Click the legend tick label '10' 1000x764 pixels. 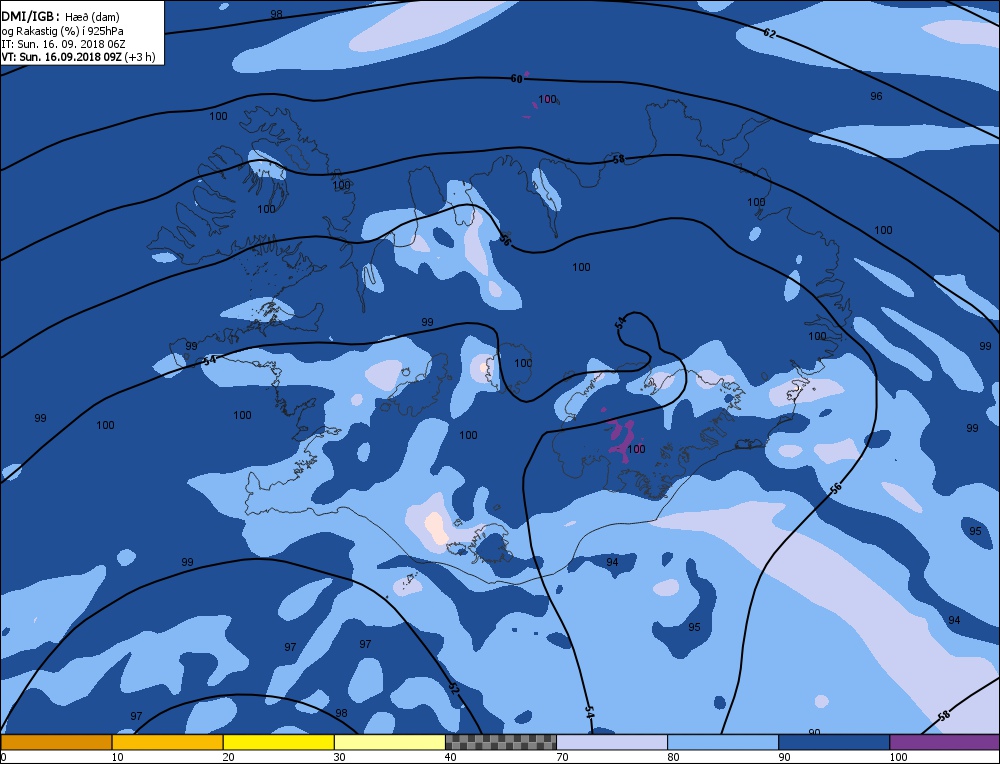[117, 757]
